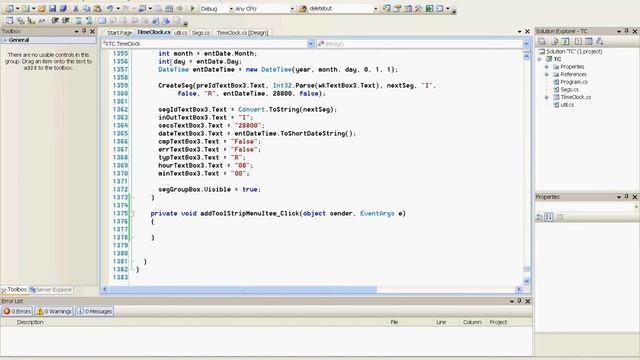The width and height of the screenshot is (640, 360).
Task: Open Object Browser from the main toolbar icon
Action: [407, 8]
